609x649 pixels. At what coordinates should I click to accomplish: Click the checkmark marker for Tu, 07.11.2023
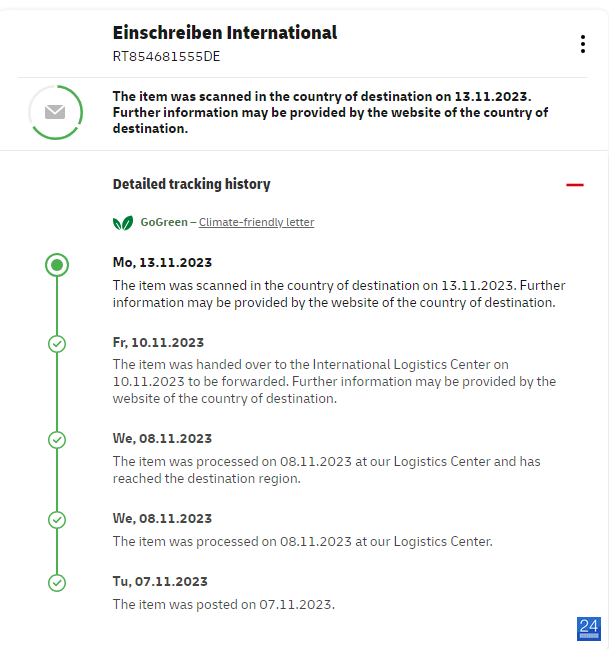(x=57, y=583)
